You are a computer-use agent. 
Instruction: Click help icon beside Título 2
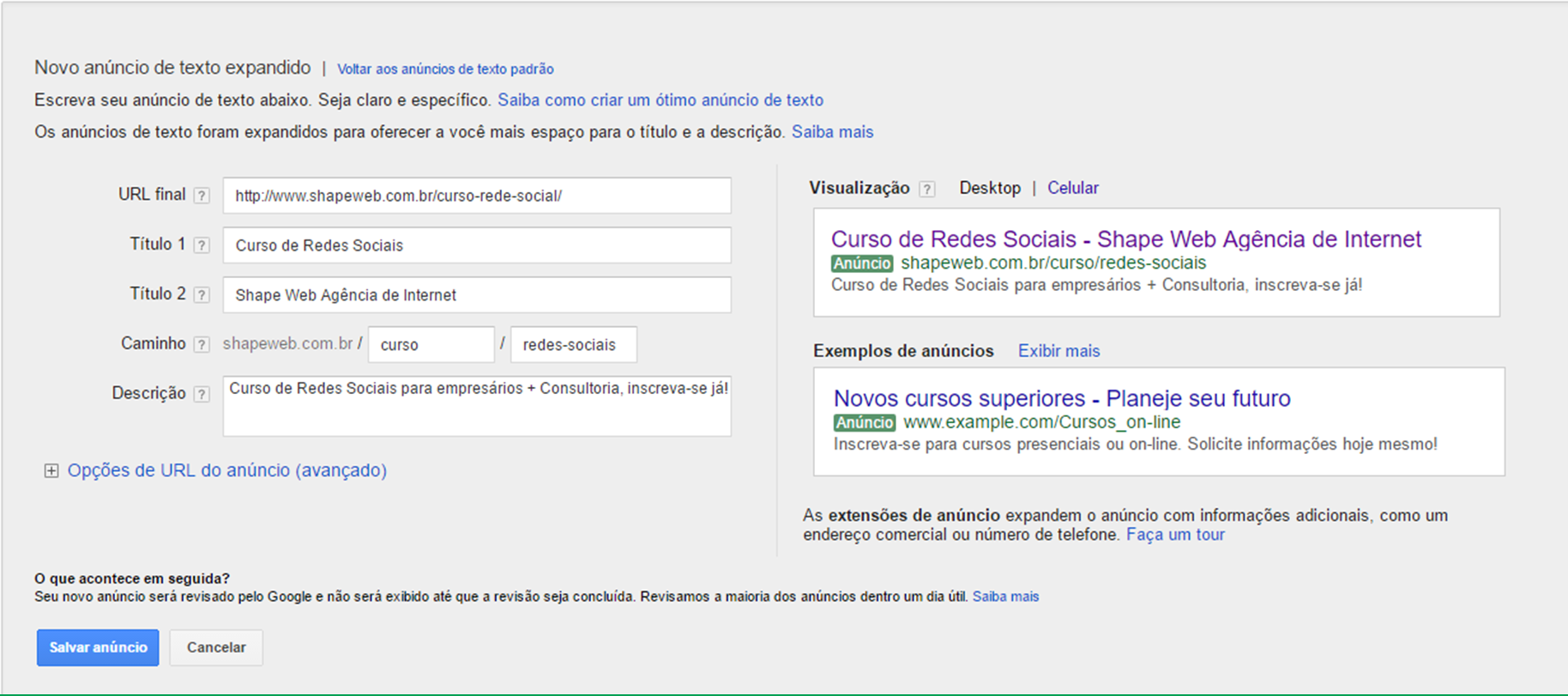pos(202,295)
